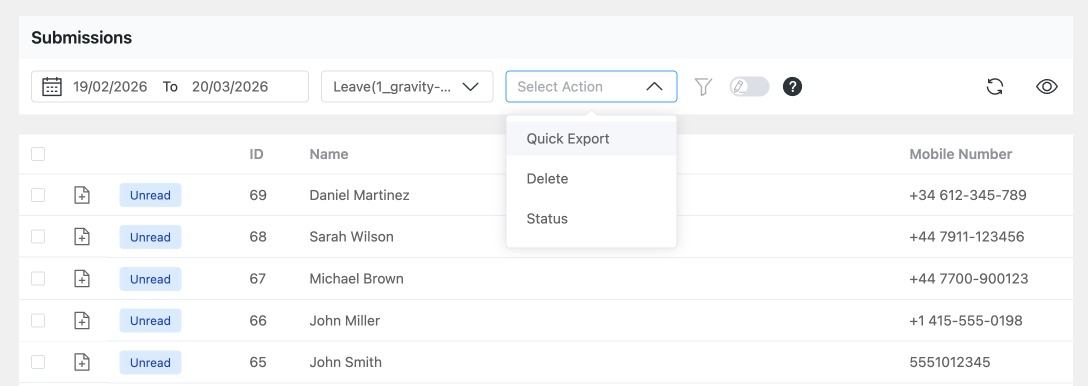Tick the checkbox for John Miller row
The width and height of the screenshot is (1088, 386).
tap(38, 321)
